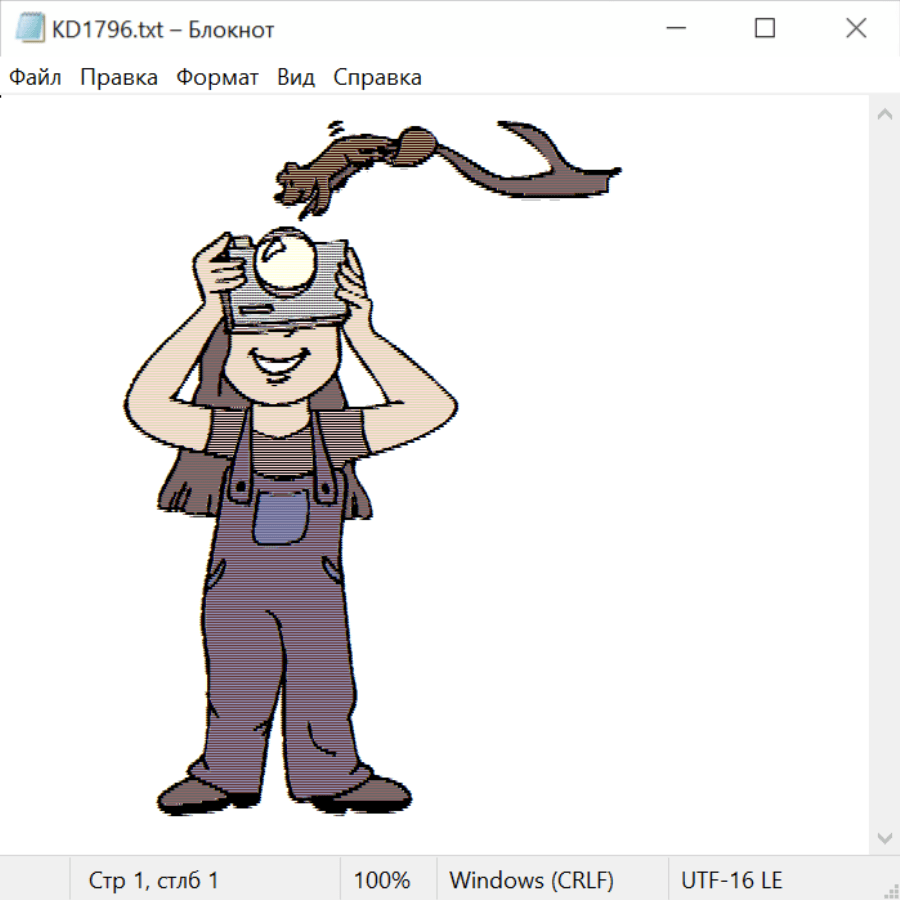Viewport: 900px width, 900px height.
Task: Click the middle of the vertical scrollbar track
Action: pyautogui.click(x=884, y=475)
